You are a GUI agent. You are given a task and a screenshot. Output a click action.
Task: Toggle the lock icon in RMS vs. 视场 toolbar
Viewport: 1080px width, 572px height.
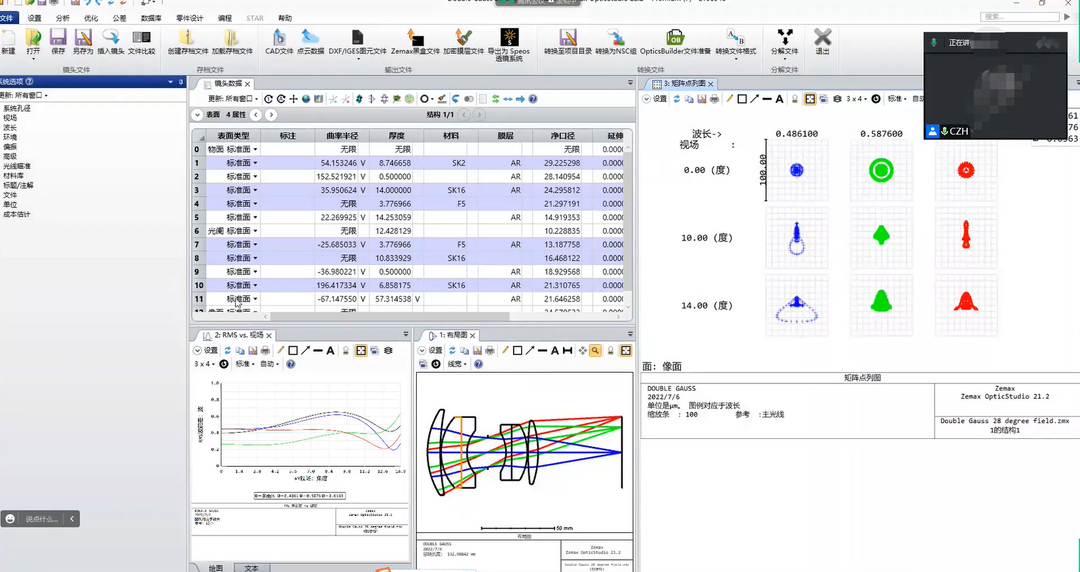[x=346, y=351]
